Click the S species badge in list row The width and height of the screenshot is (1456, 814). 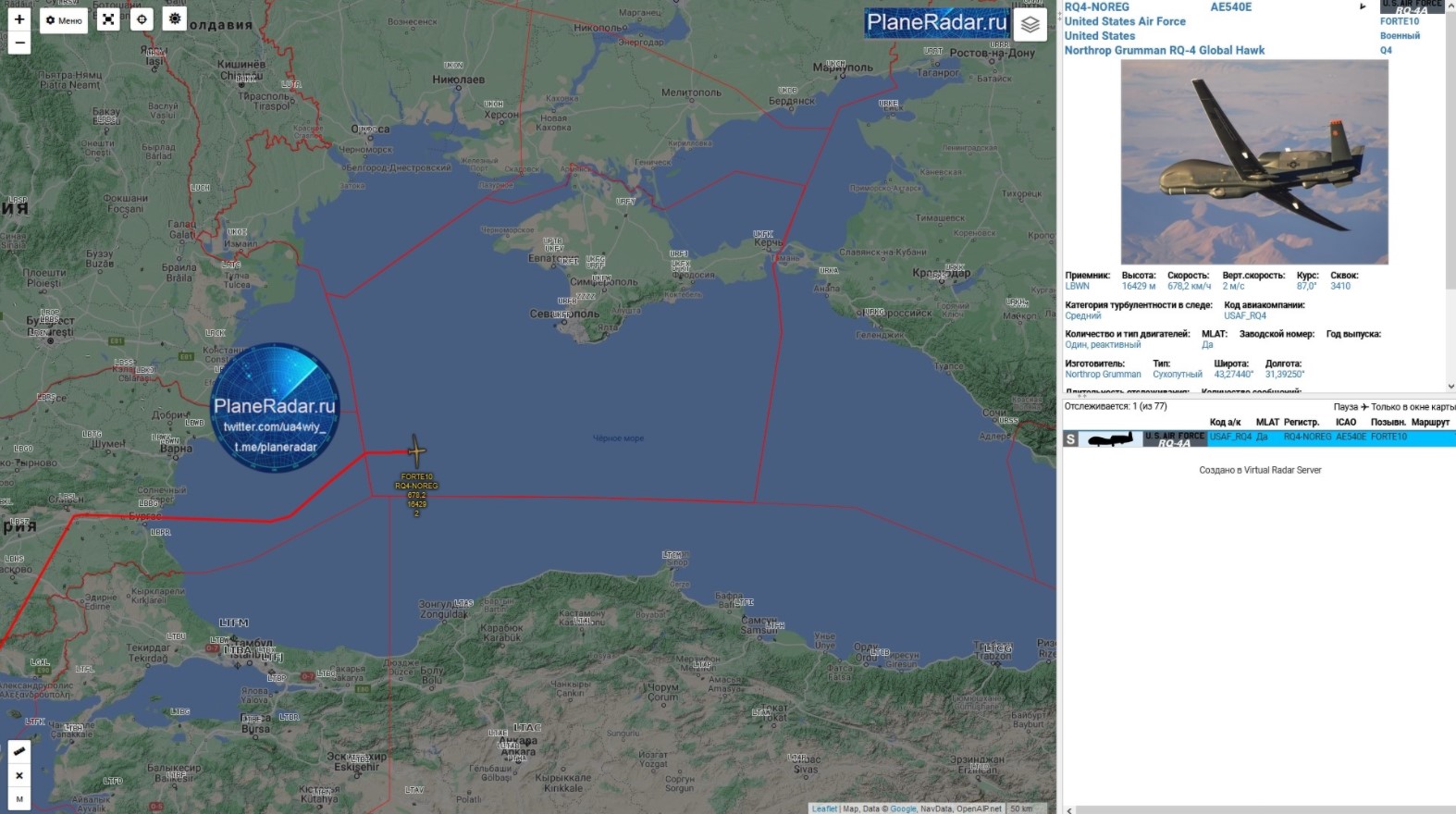[x=1071, y=438]
